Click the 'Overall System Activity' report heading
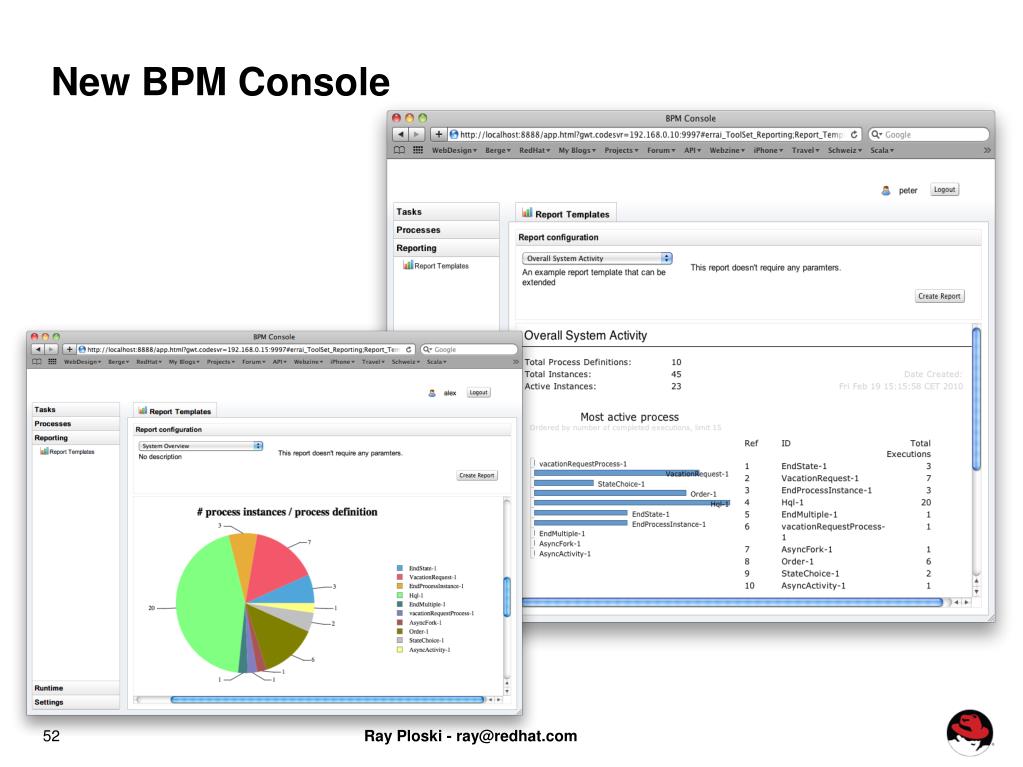1023x767 pixels. (585, 335)
